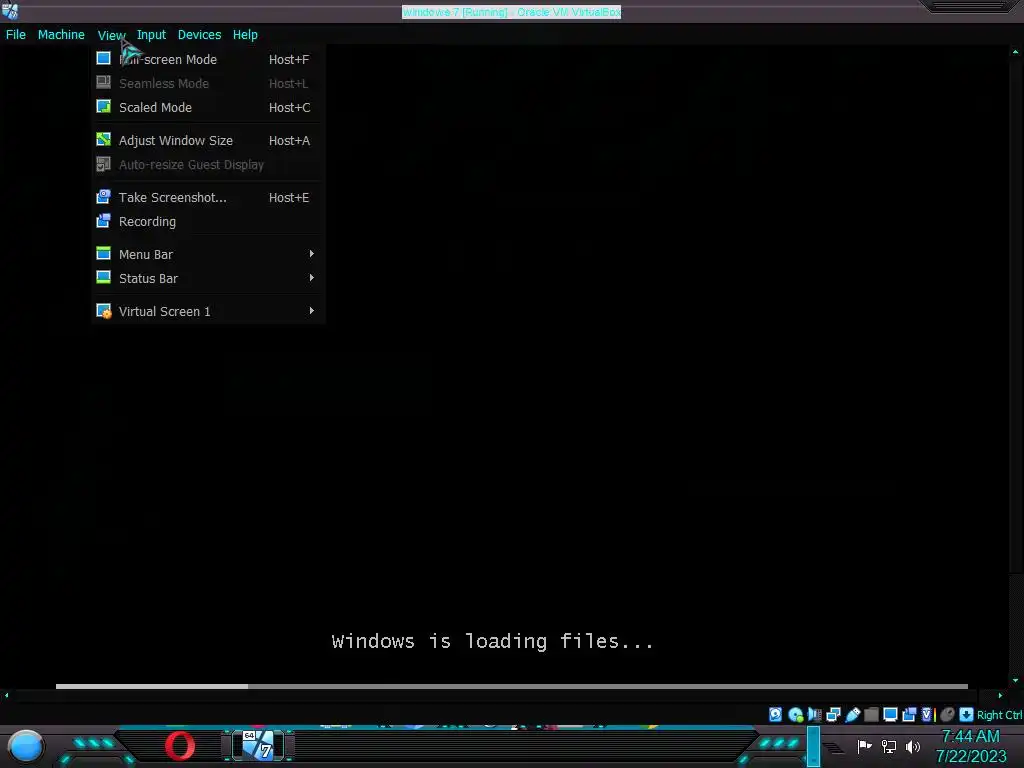This screenshot has width=1024, height=768.
Task: Expand the Menu Bar submenu arrow
Action: point(312,253)
